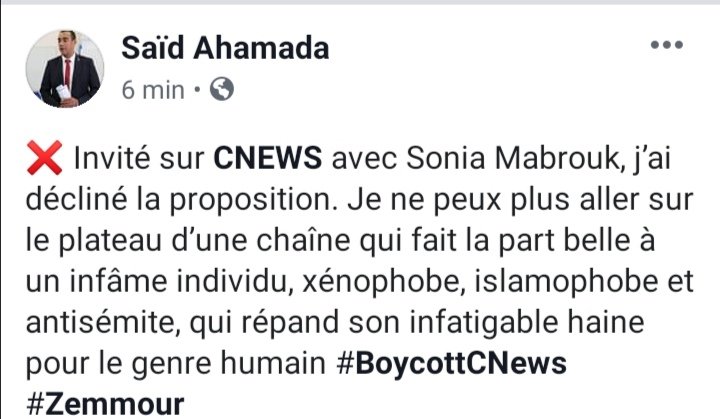
Task: Open the post options three-dots menu
Action: [x=667, y=46]
